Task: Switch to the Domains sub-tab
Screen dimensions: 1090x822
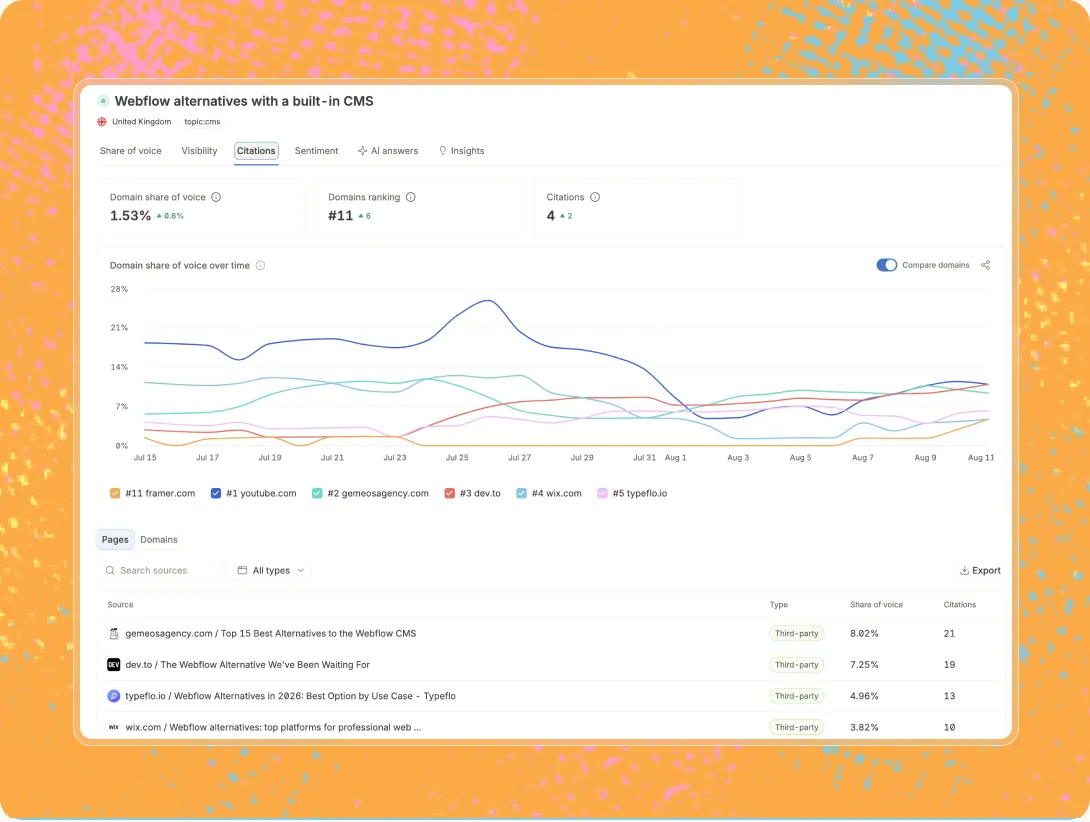Action: [158, 540]
